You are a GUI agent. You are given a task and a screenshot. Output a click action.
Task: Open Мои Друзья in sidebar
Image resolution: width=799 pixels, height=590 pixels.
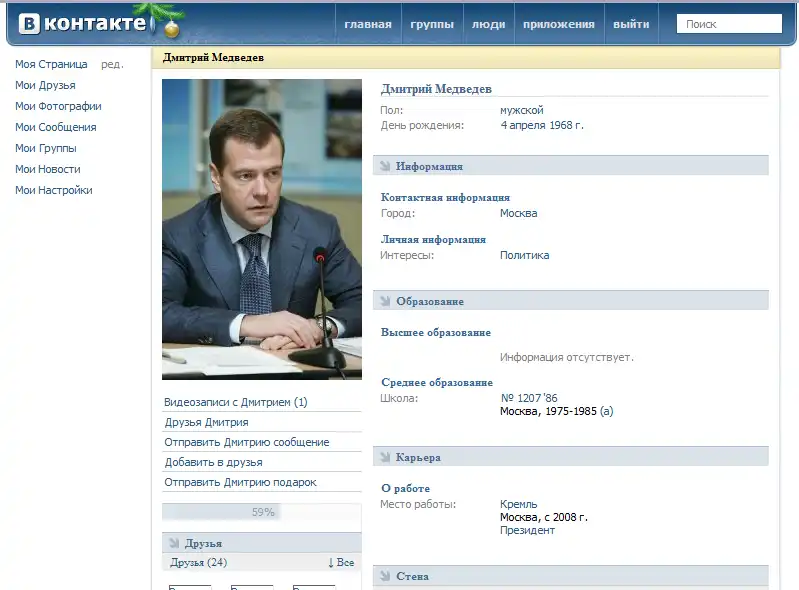[45, 85]
